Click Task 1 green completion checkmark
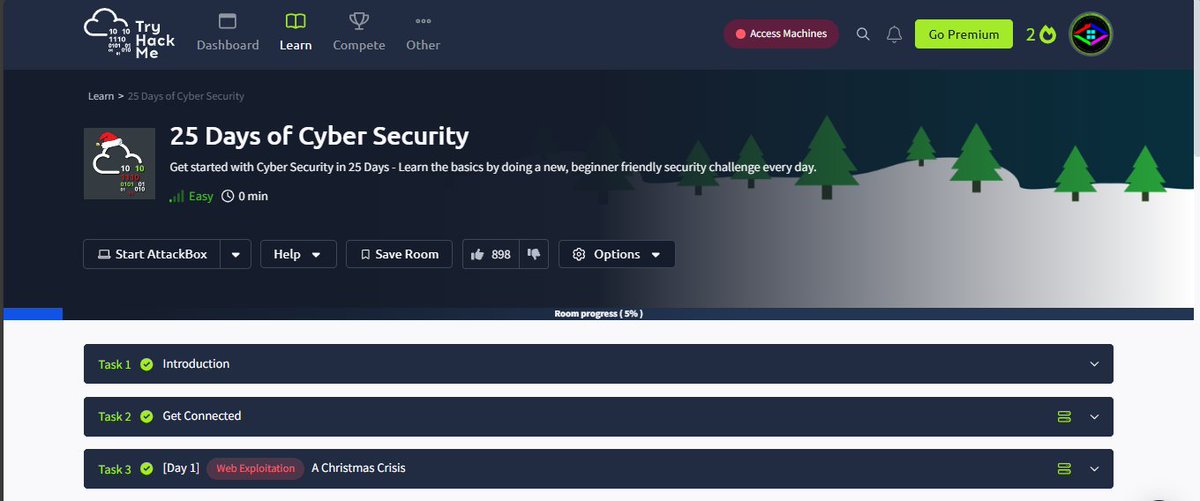Image resolution: width=1200 pixels, height=501 pixels. click(147, 364)
